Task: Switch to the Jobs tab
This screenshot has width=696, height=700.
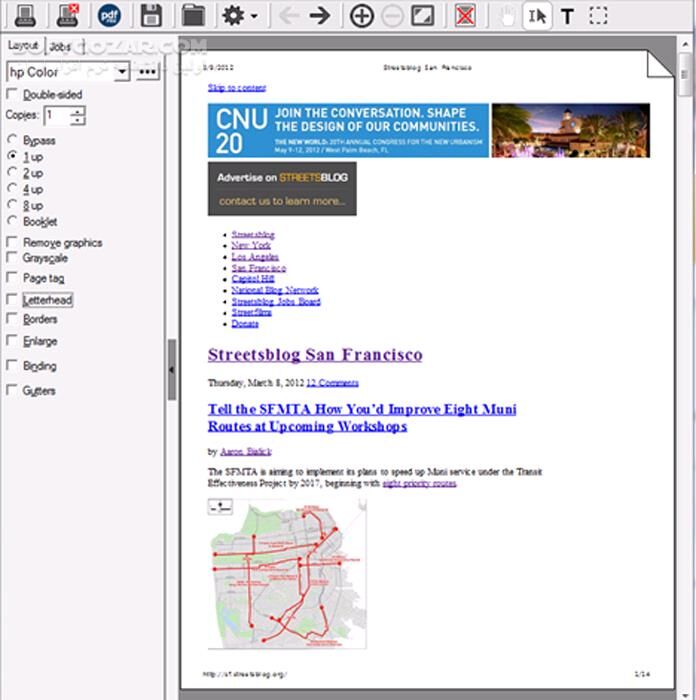Action: 60,46
